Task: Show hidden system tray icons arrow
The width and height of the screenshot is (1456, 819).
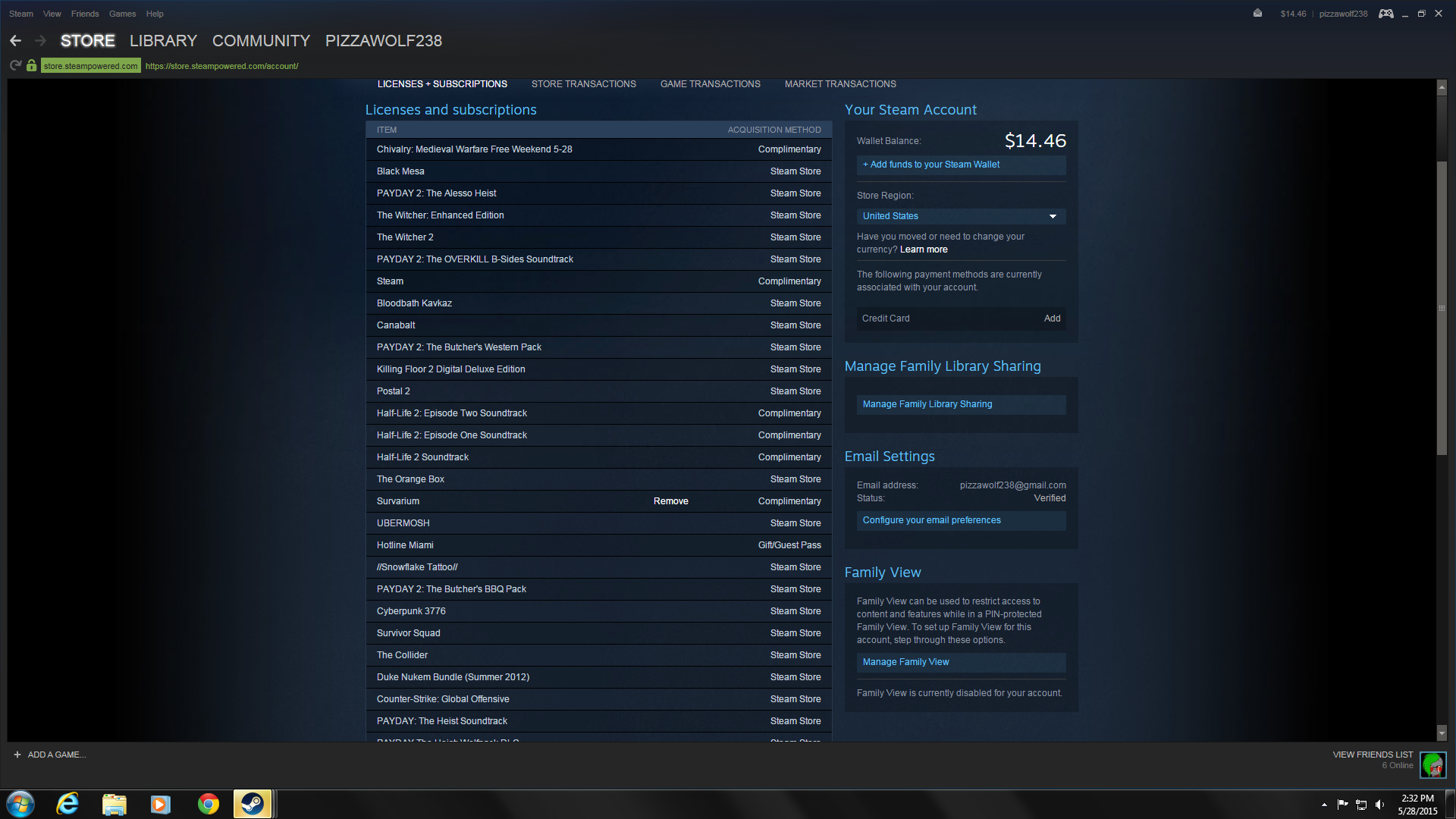Action: (1324, 805)
